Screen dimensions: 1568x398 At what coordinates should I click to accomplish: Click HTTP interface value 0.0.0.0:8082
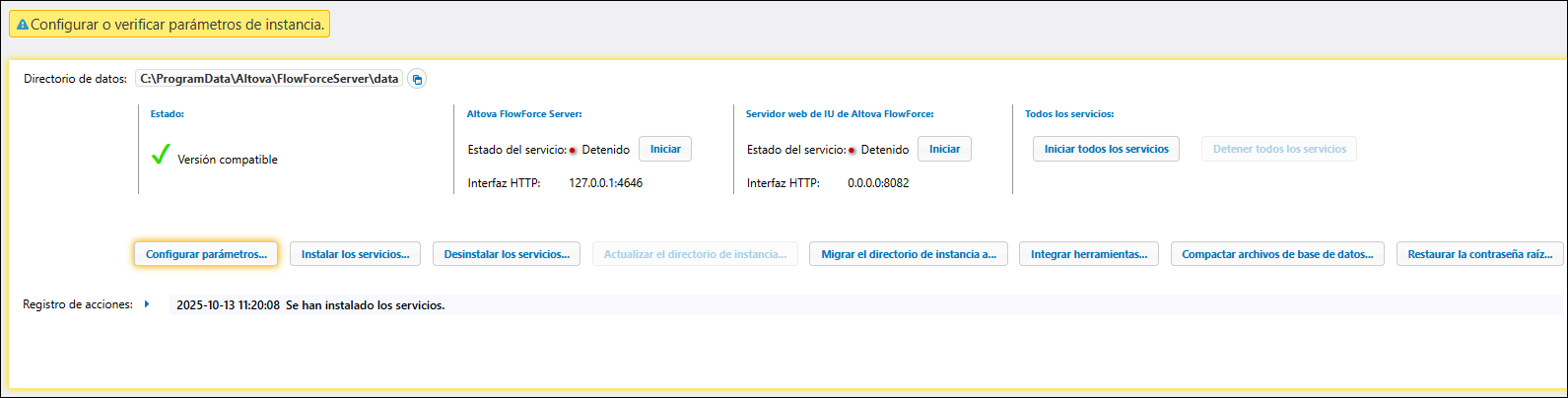pos(878,183)
